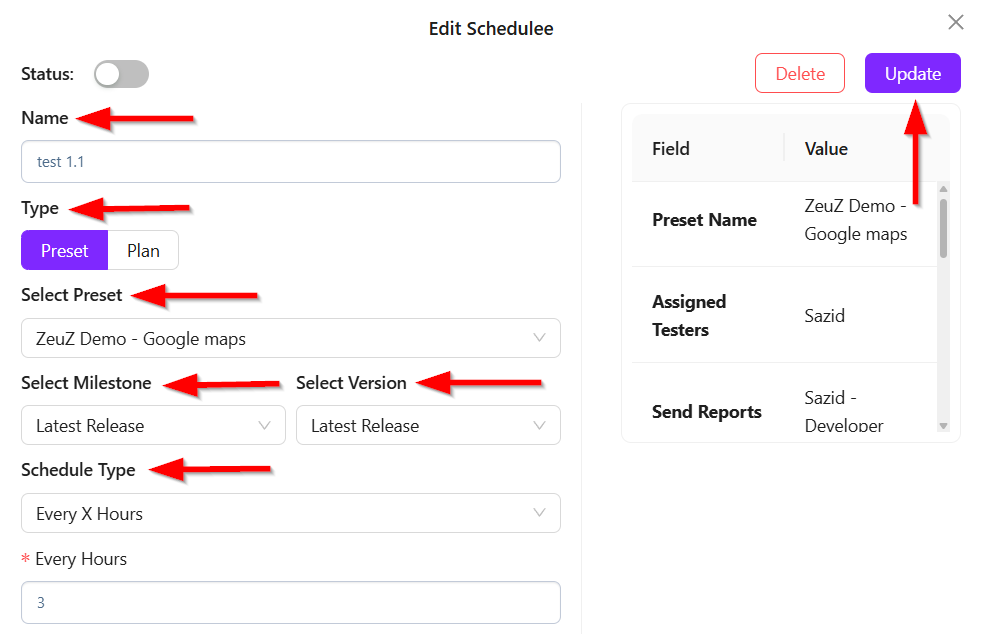Click the Select Milestone chevron icon
Screen dimensions: 988x642
pyautogui.click(x=265, y=426)
